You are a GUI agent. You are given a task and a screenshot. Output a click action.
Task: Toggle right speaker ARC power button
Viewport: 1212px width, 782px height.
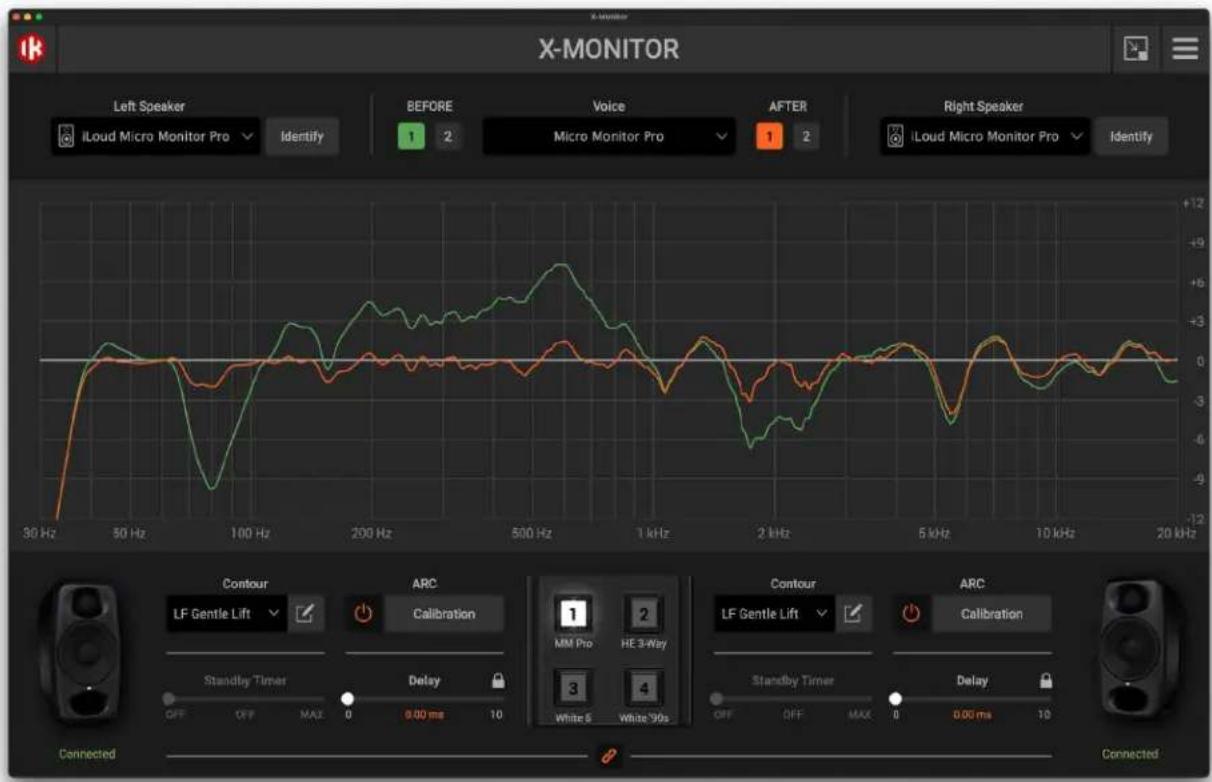point(911,614)
